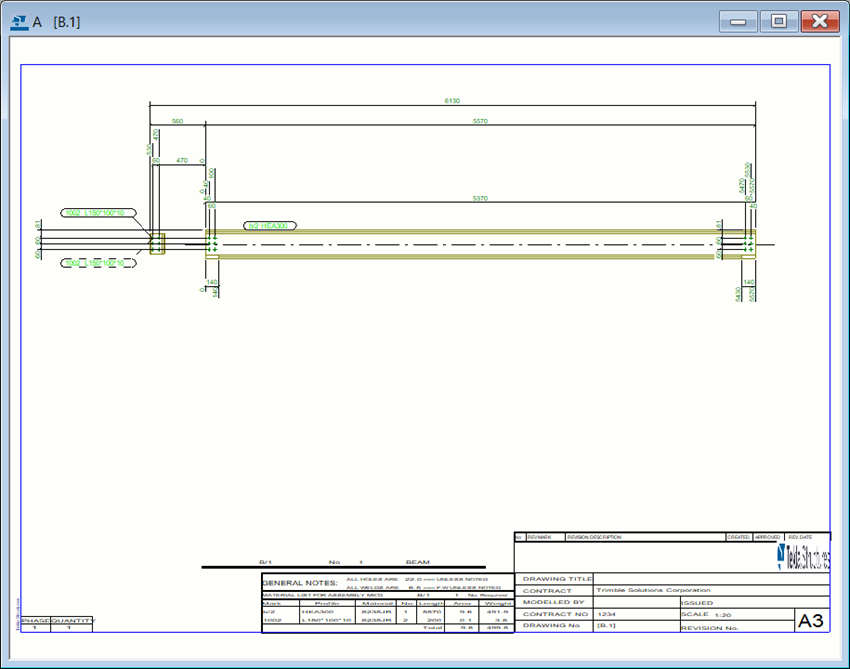Select the 5370 dimension value
This screenshot has width=850, height=669.
tap(483, 198)
